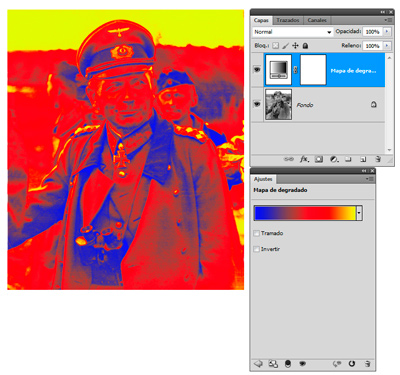Image resolution: width=400 pixels, height=375 pixels.
Task: Select the white layer mask thumbnail
Action: (313, 70)
